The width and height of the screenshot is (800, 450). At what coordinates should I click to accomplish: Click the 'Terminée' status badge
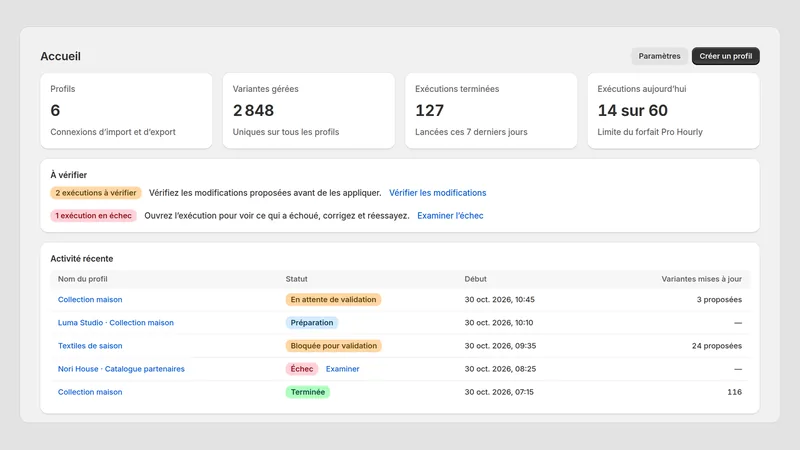(x=308, y=392)
